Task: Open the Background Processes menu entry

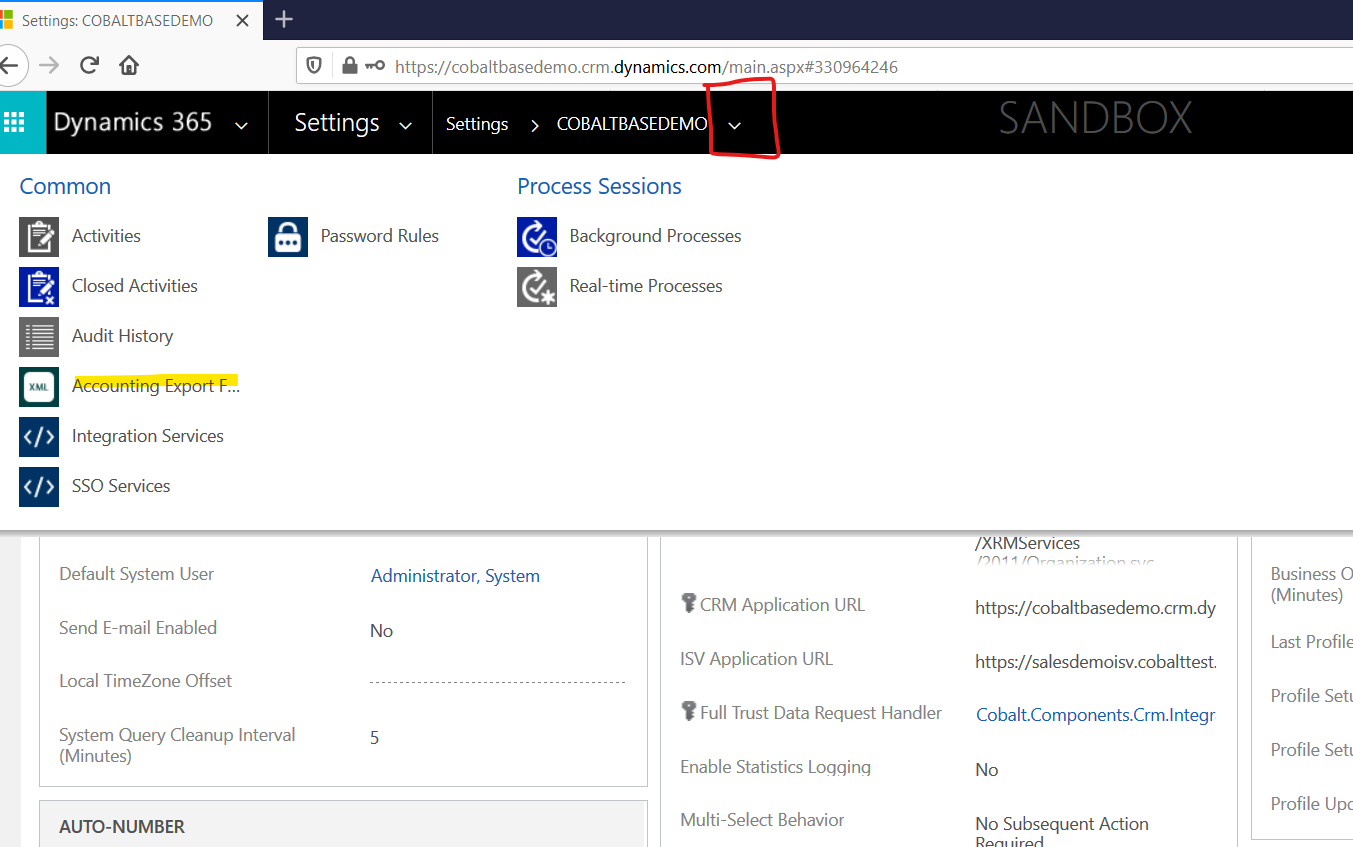Action: (x=656, y=236)
